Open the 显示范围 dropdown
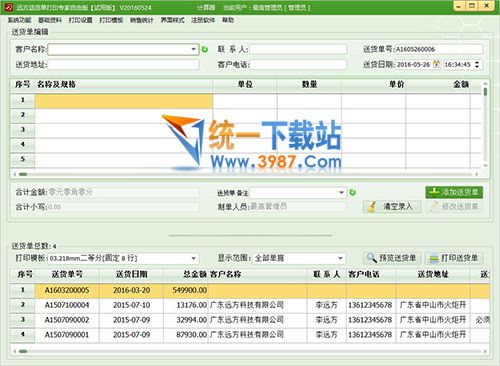This screenshot has height=366, width=500. [340, 258]
